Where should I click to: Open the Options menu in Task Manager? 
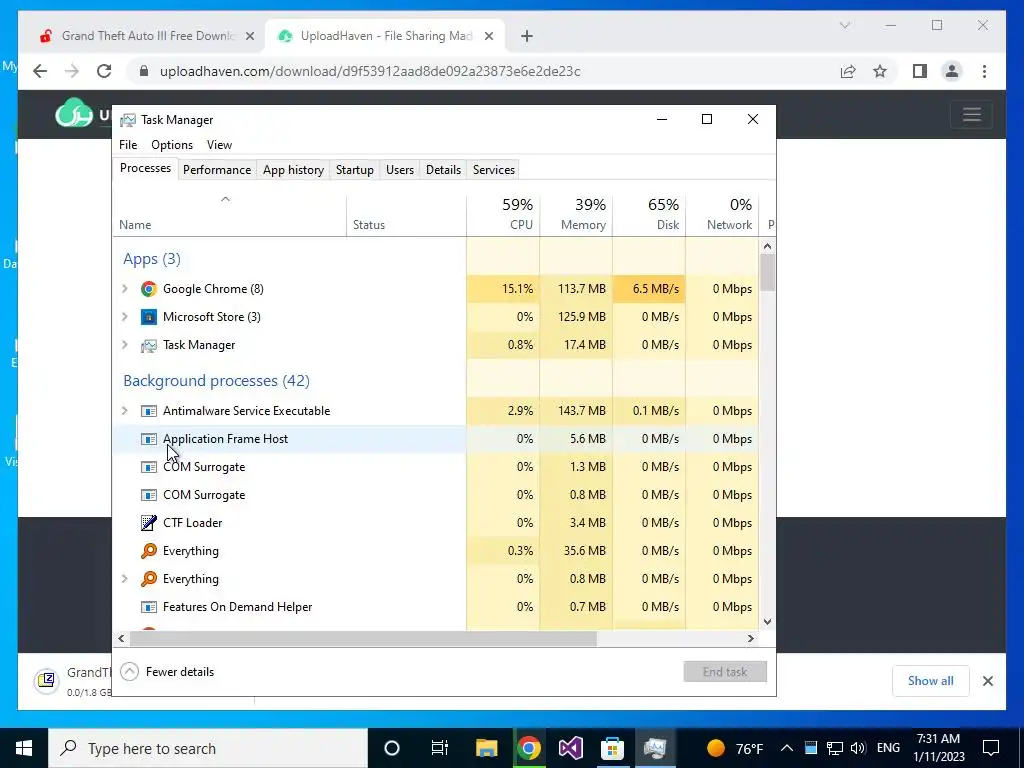pyautogui.click(x=172, y=145)
